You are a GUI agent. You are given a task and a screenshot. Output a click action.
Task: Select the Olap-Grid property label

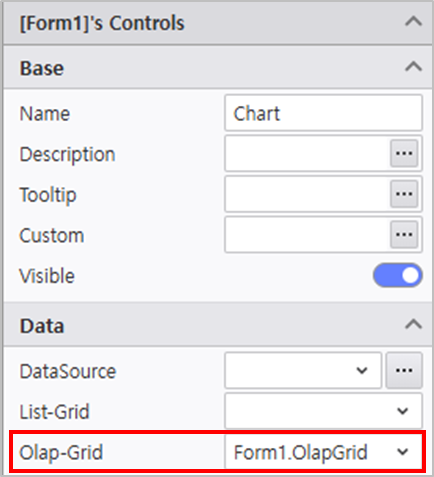[61, 452]
